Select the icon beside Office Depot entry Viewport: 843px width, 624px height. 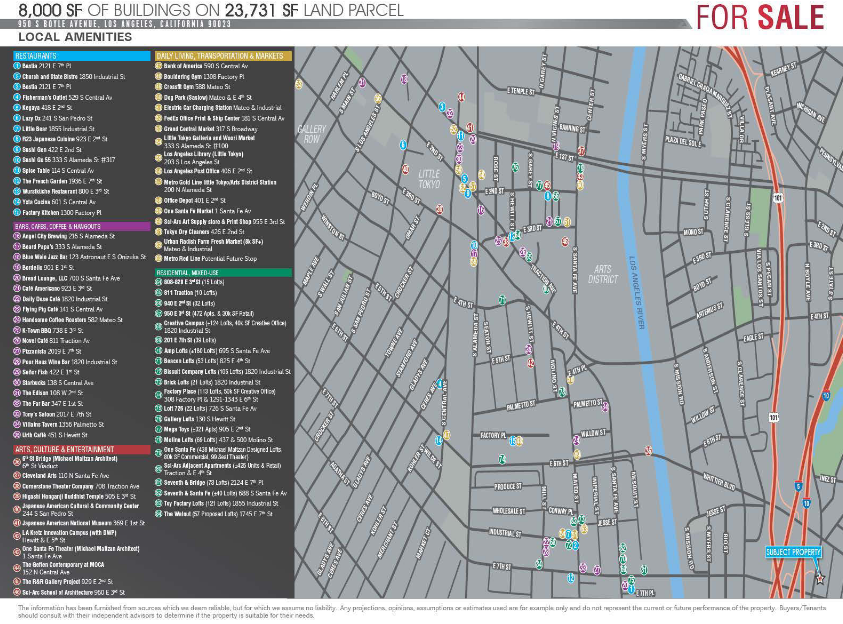[x=159, y=200]
